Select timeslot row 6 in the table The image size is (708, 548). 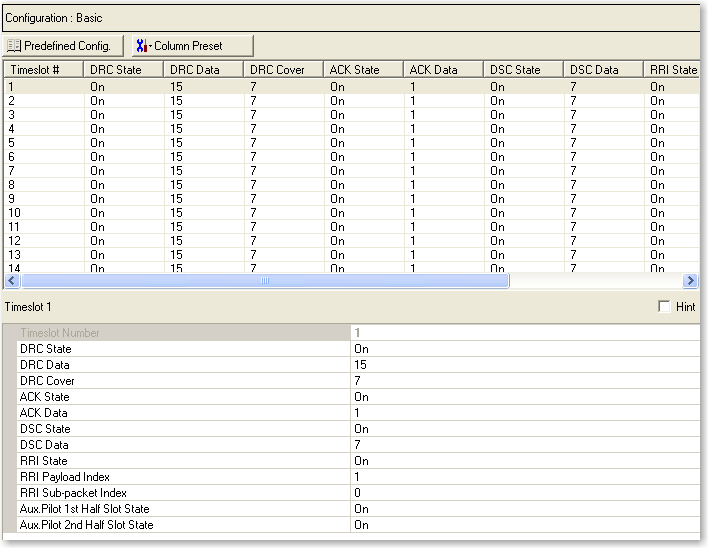tap(352, 157)
